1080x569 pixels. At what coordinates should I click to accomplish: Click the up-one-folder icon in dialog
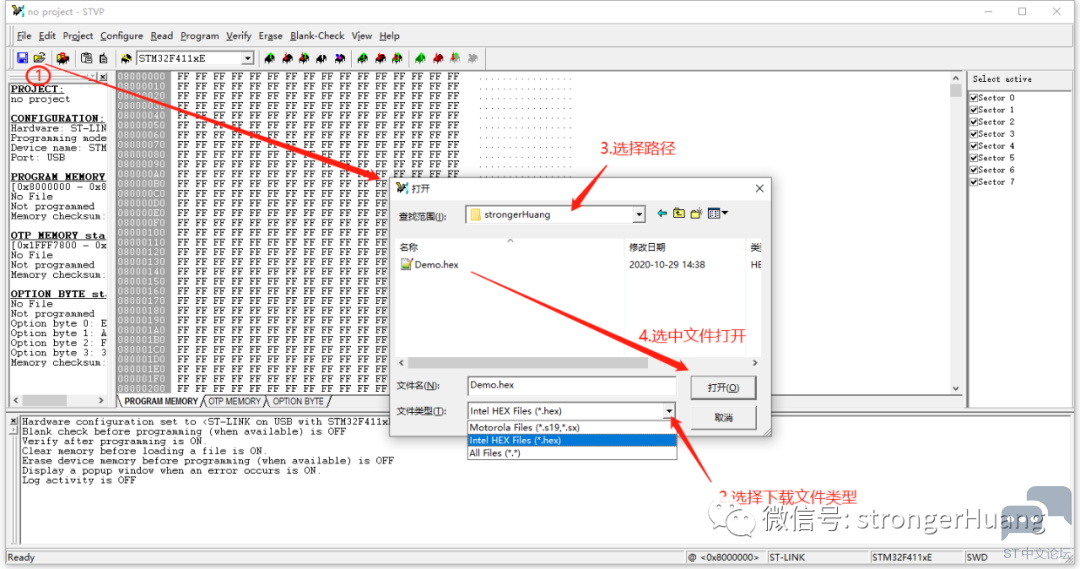click(x=679, y=214)
